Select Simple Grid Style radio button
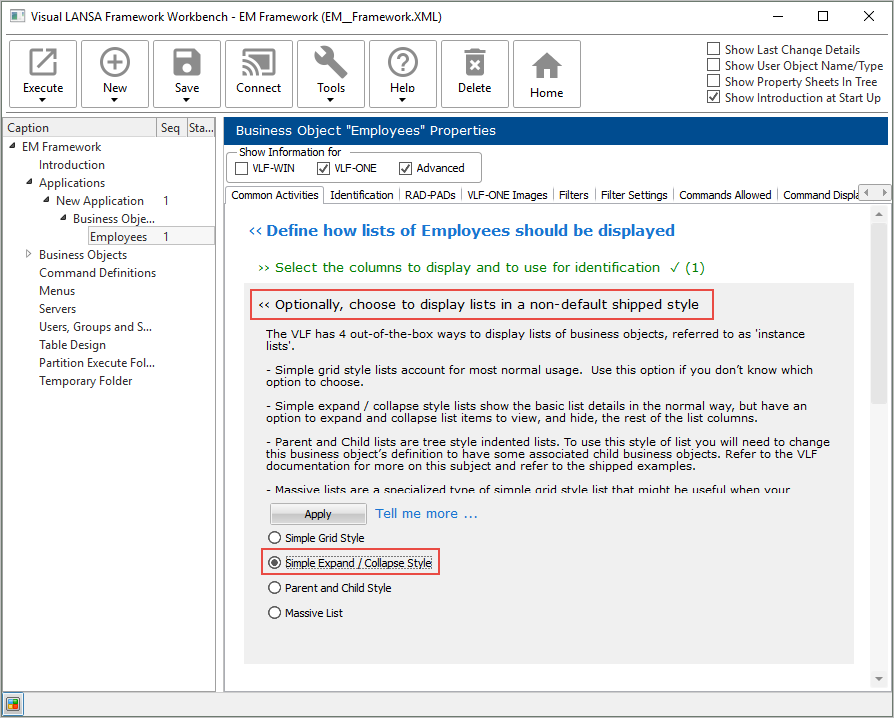894x718 pixels. 275,538
